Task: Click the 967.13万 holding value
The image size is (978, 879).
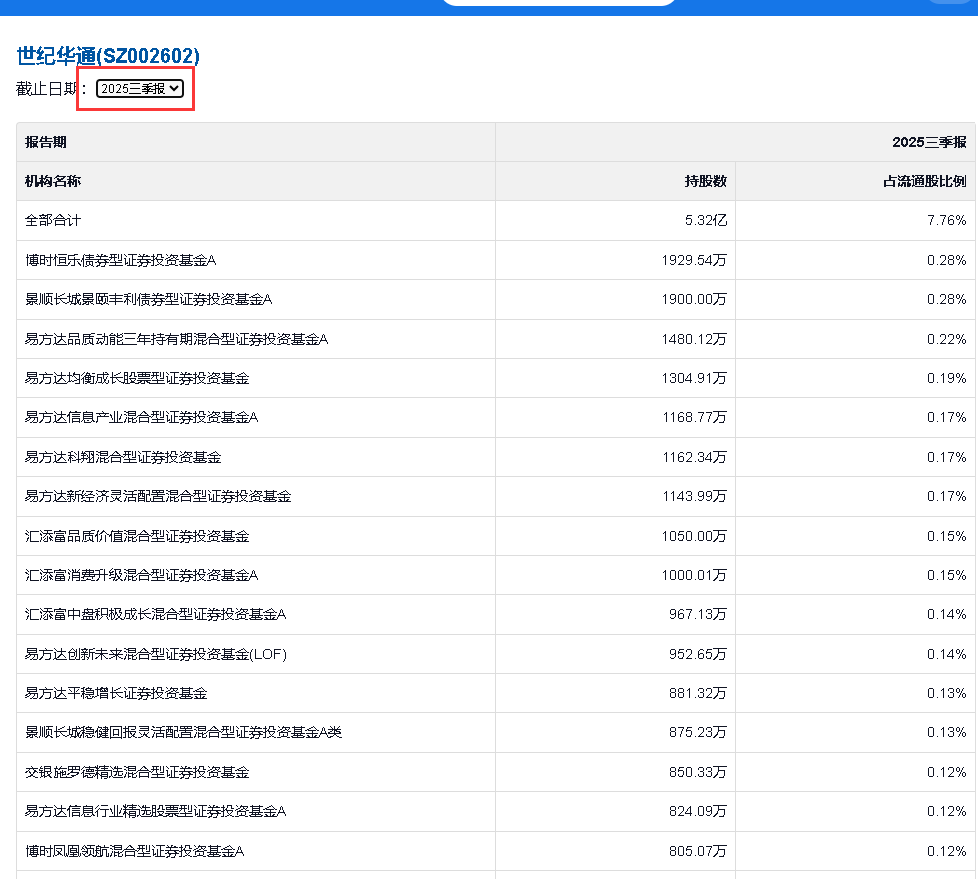Action: 698,614
